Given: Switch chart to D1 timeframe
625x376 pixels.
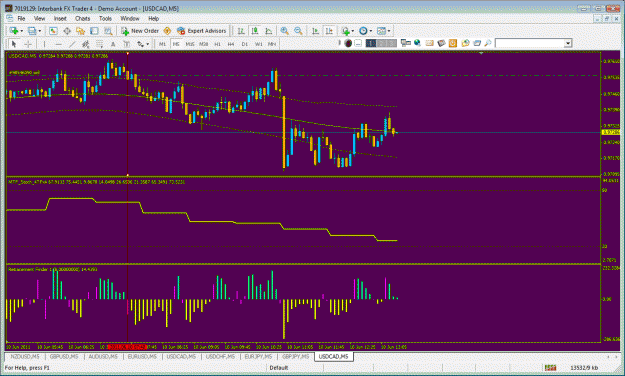Looking at the screenshot, I should 244,44.
